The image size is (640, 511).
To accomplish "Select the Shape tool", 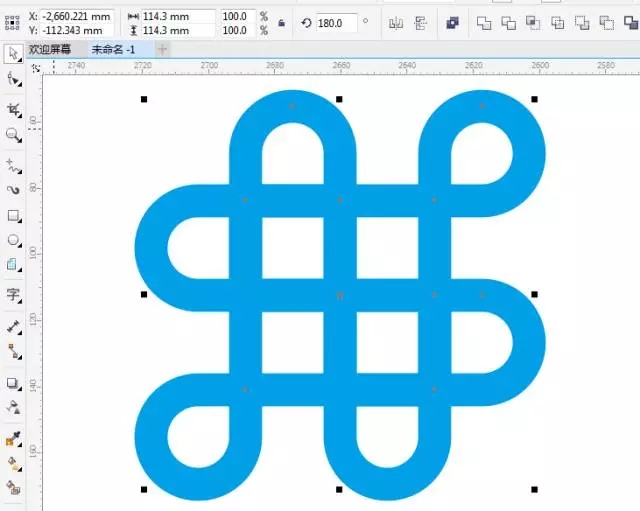I will (x=13, y=78).
